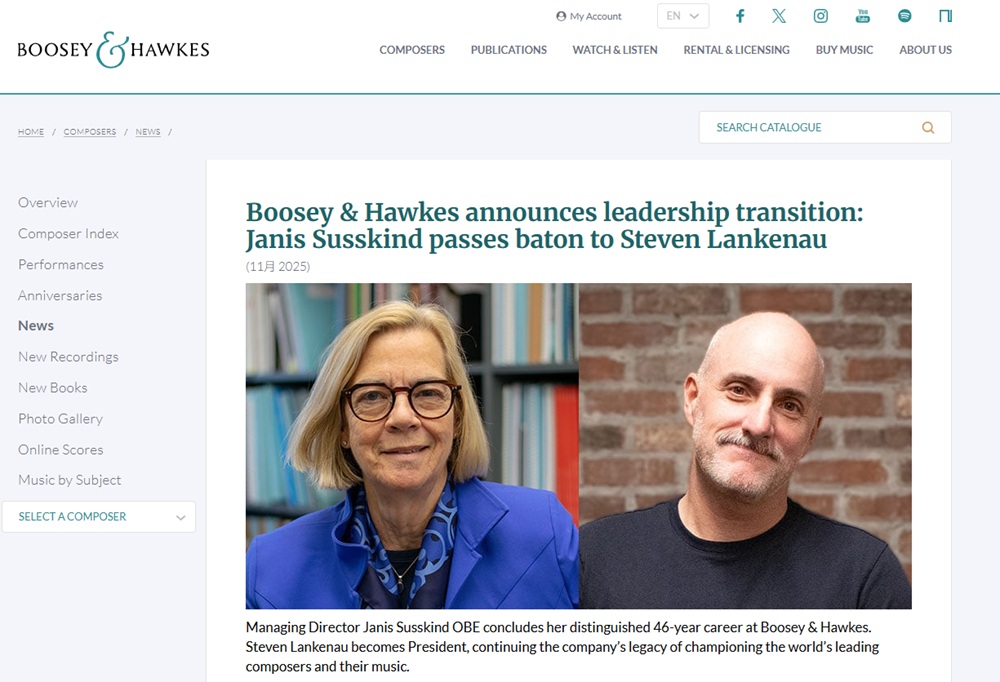The height and width of the screenshot is (682, 1000).
Task: Click the Janis Susskind and Steven Lankenau photo
Action: pos(578,446)
